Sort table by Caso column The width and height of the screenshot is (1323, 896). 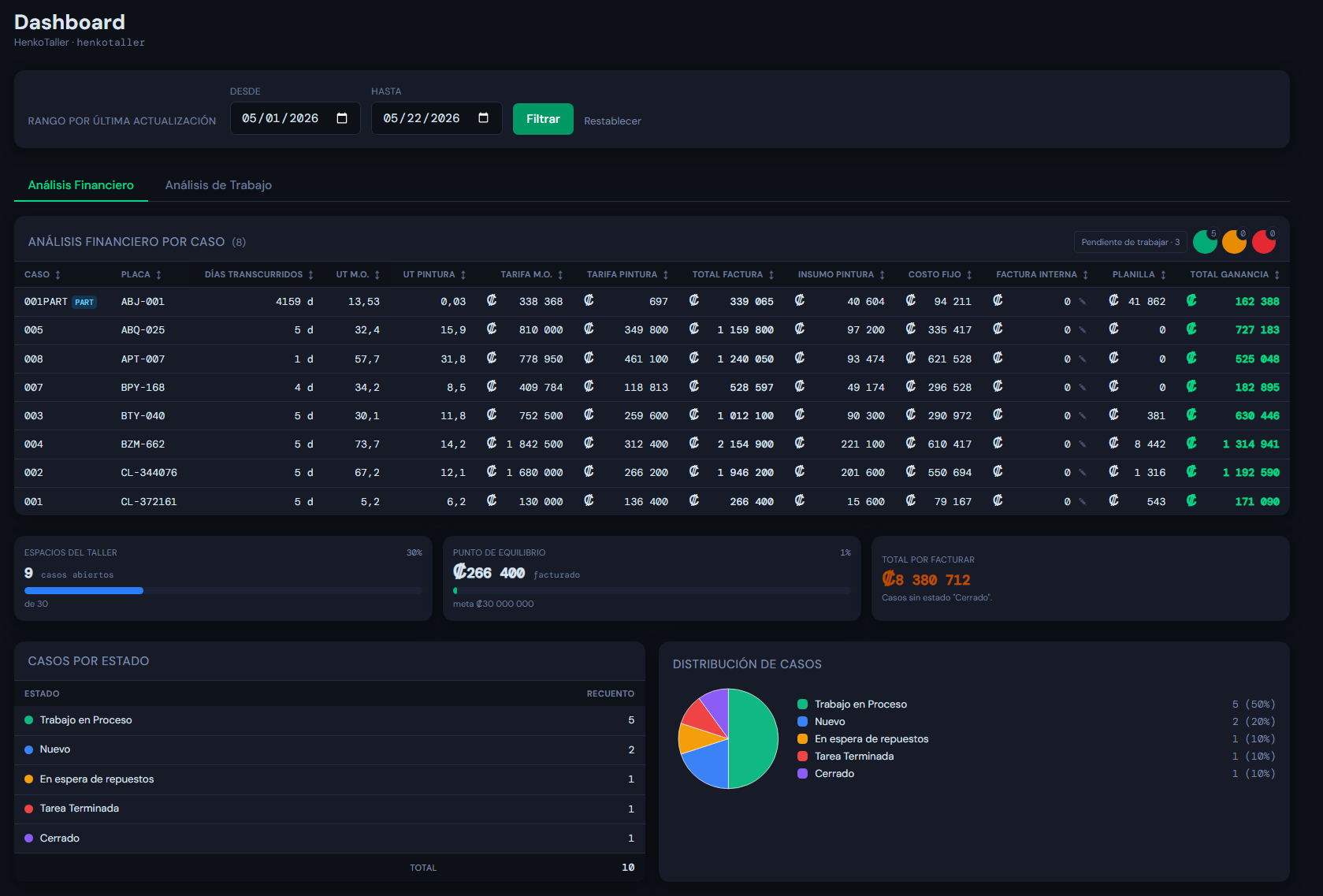(43, 274)
